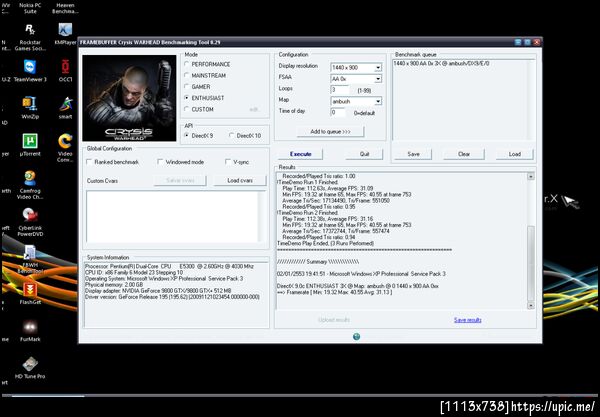Click the globe icon below the results
The height and width of the screenshot is (417, 600).
[356, 336]
